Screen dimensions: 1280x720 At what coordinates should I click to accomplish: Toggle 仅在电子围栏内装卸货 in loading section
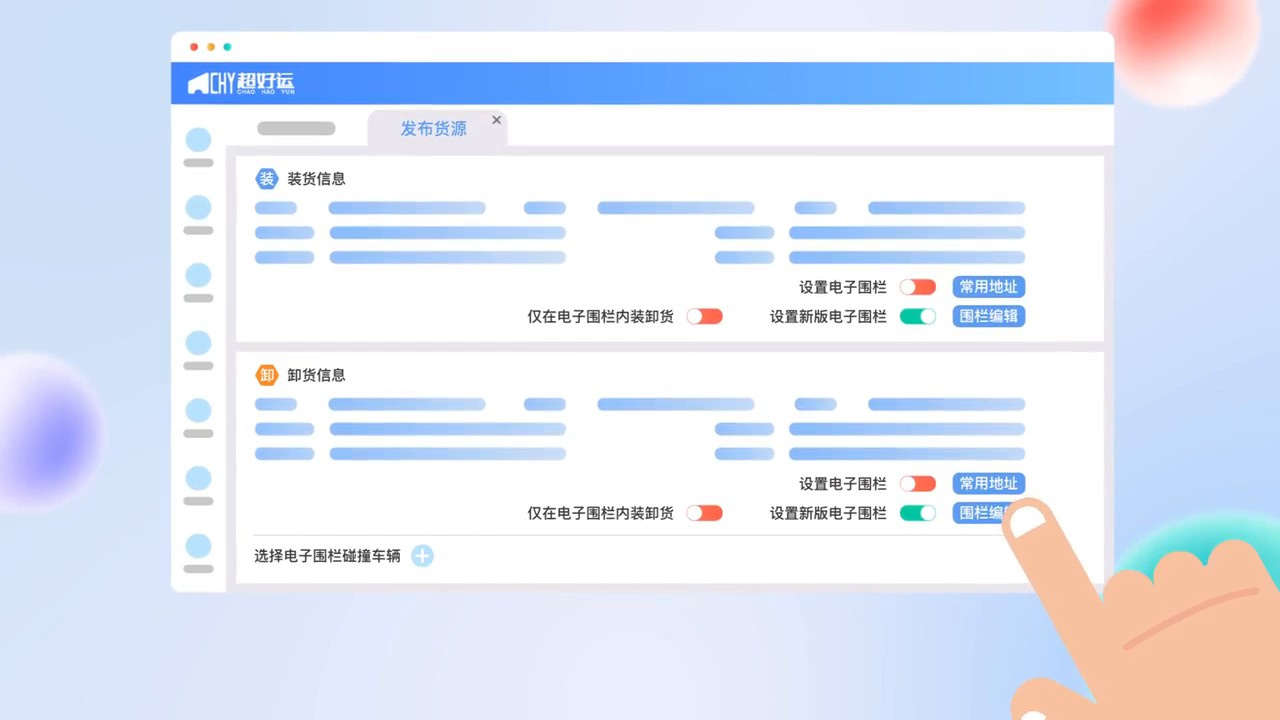704,316
